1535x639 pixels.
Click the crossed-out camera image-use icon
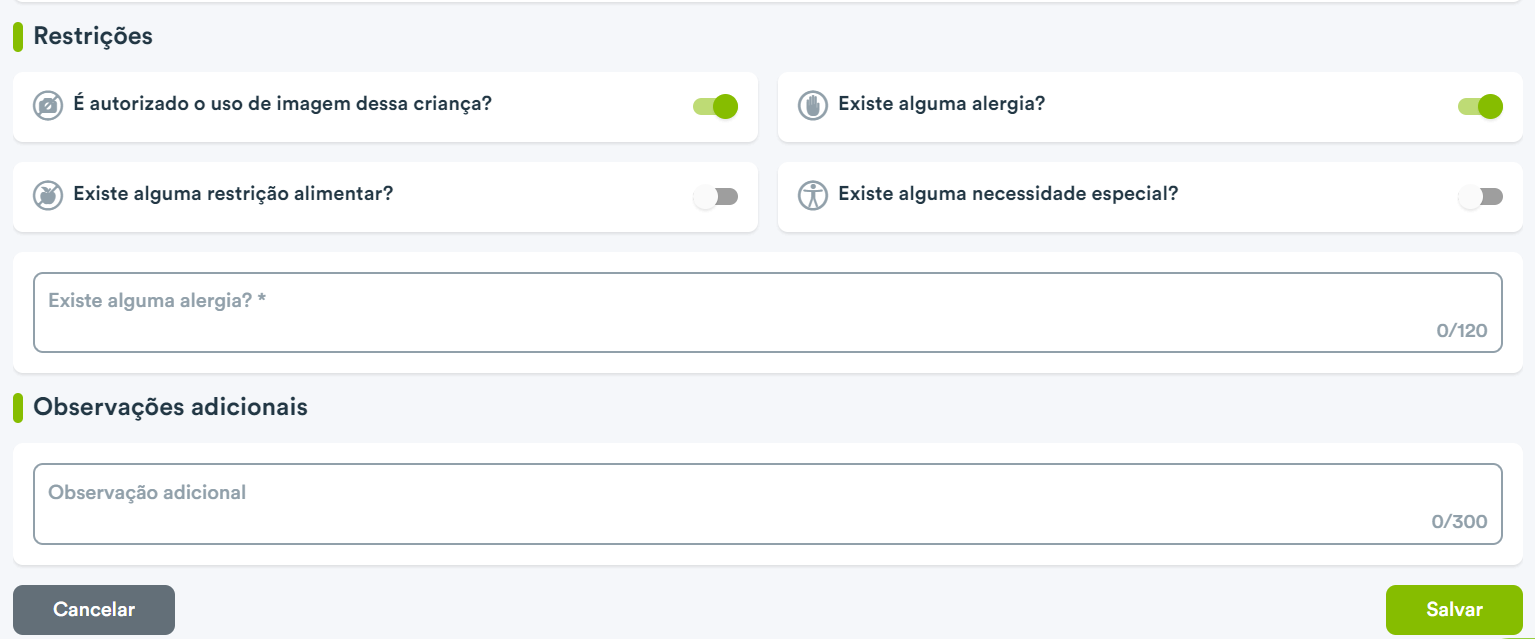click(x=48, y=106)
